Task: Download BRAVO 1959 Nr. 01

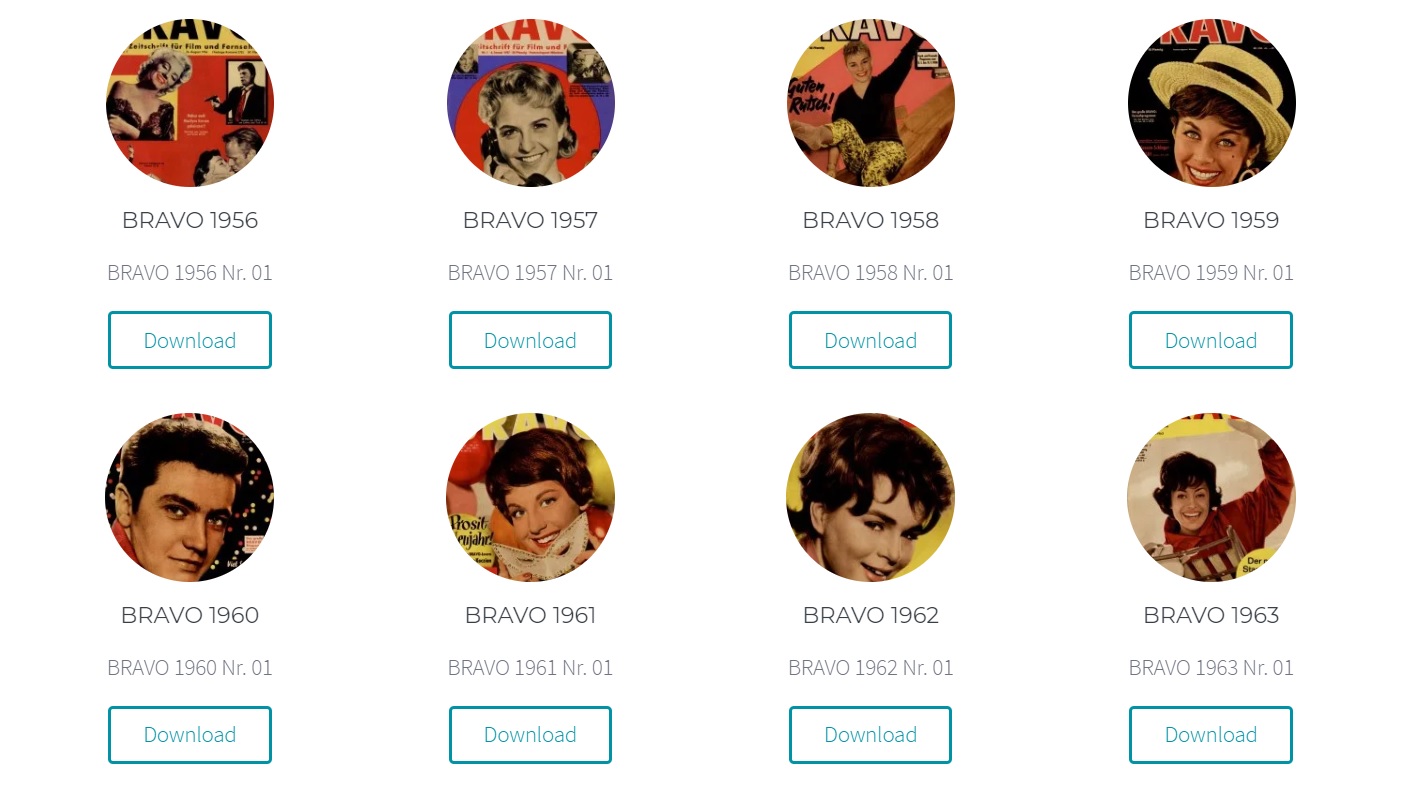Action: pos(1211,340)
